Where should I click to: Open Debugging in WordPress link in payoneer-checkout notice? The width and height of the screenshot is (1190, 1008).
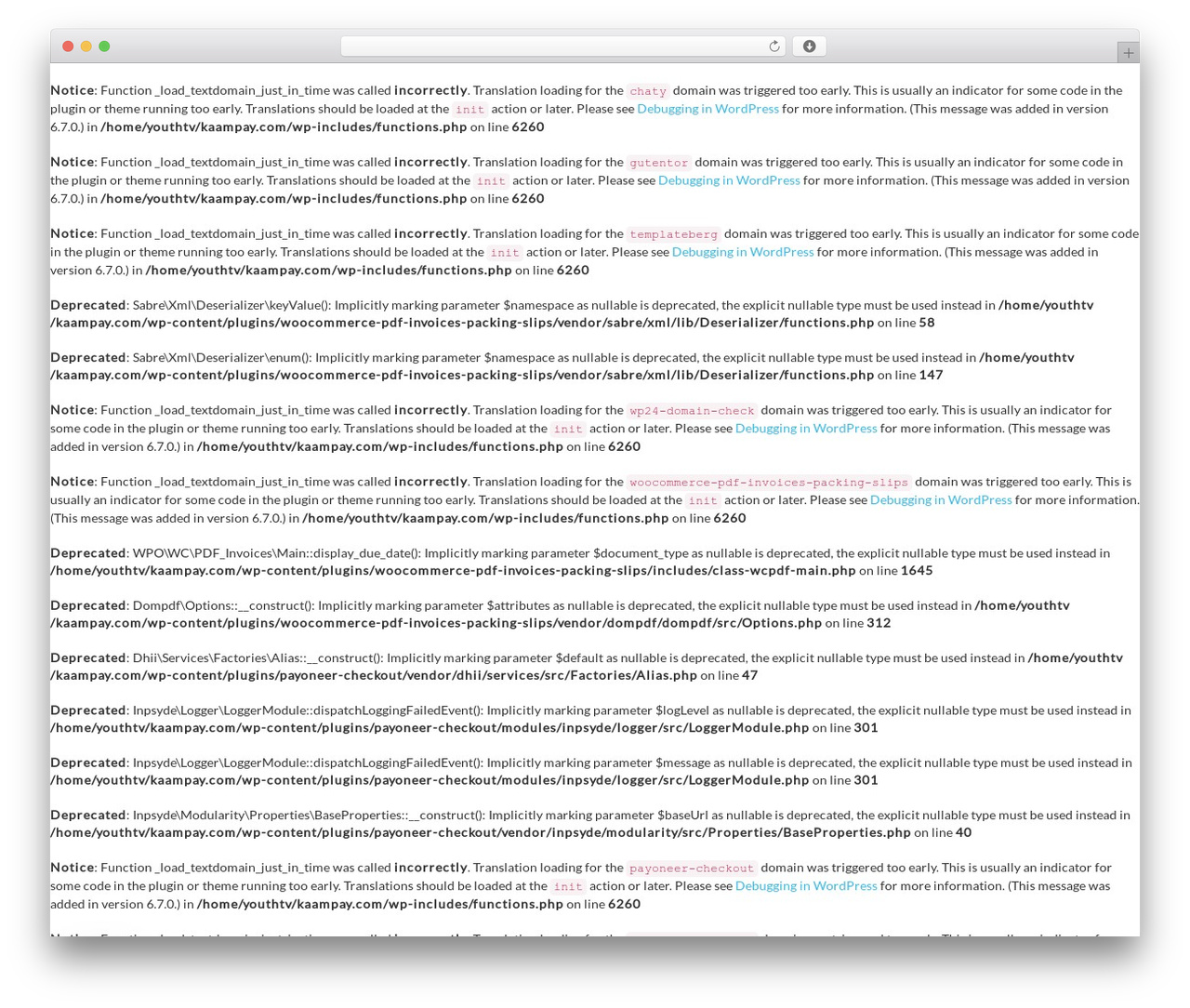[x=806, y=886]
